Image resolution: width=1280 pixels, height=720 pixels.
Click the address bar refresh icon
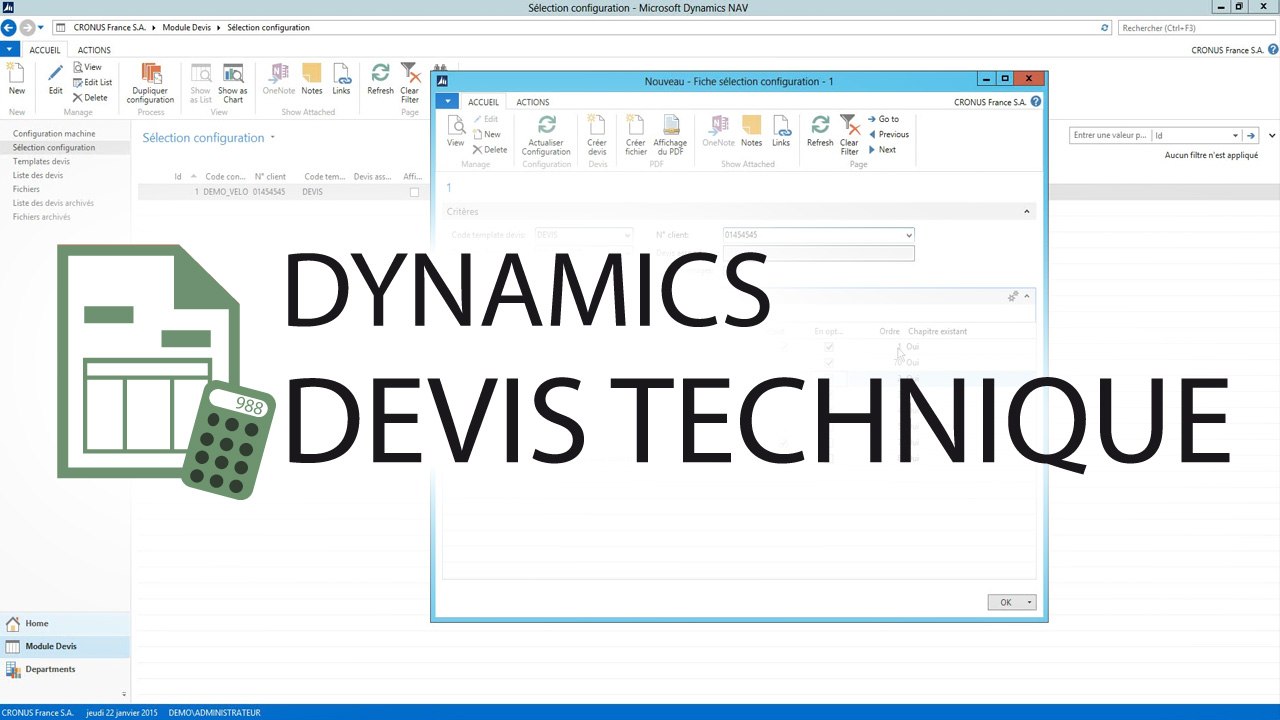(1105, 28)
